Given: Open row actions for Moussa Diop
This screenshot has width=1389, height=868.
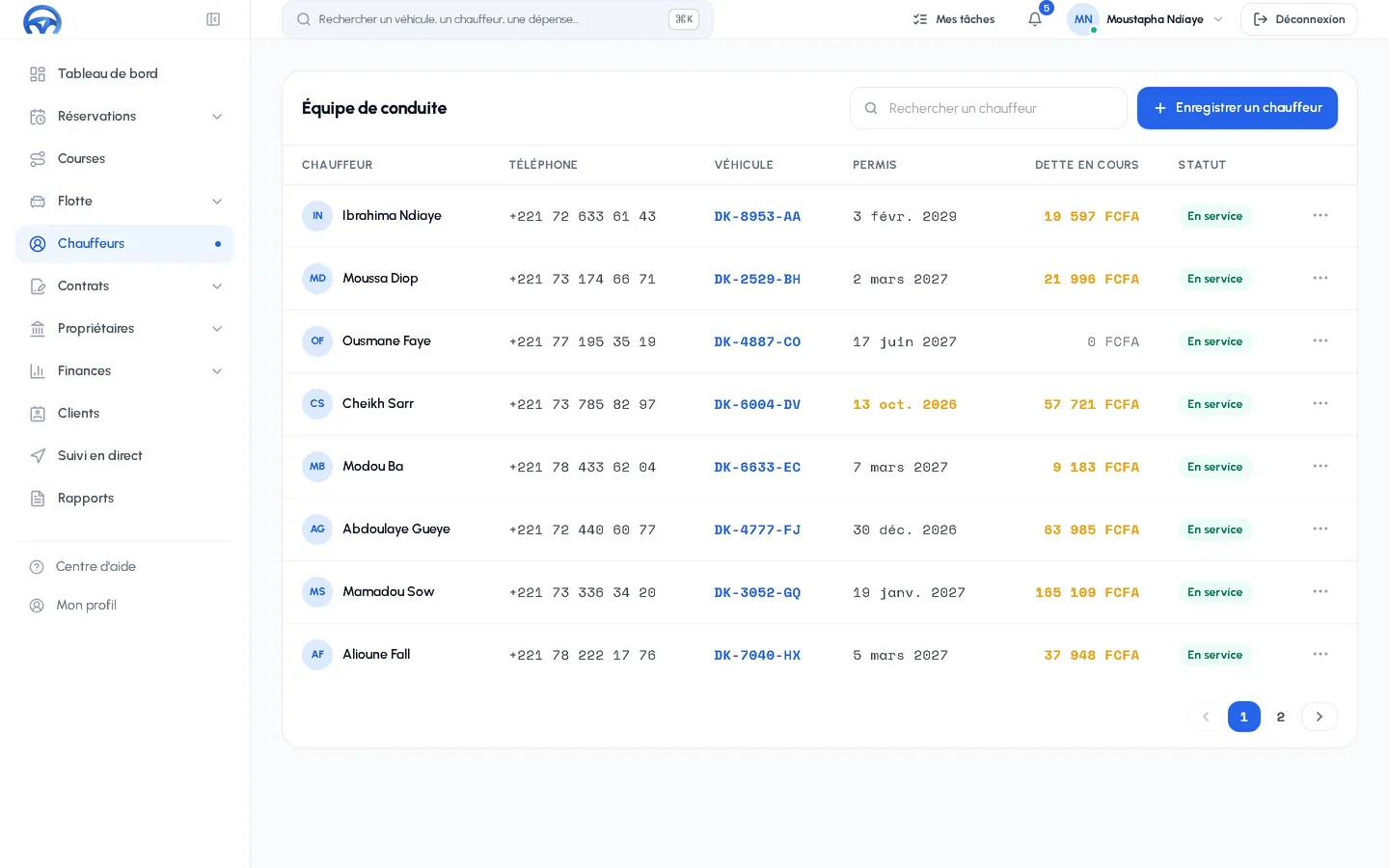Looking at the screenshot, I should pyautogui.click(x=1321, y=278).
